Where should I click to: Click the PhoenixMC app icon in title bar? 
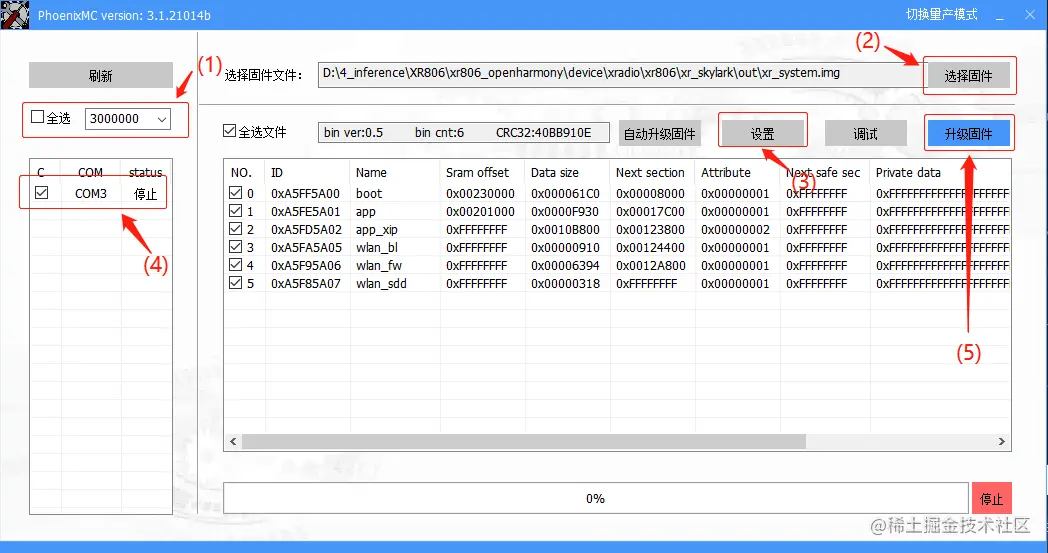coord(15,15)
